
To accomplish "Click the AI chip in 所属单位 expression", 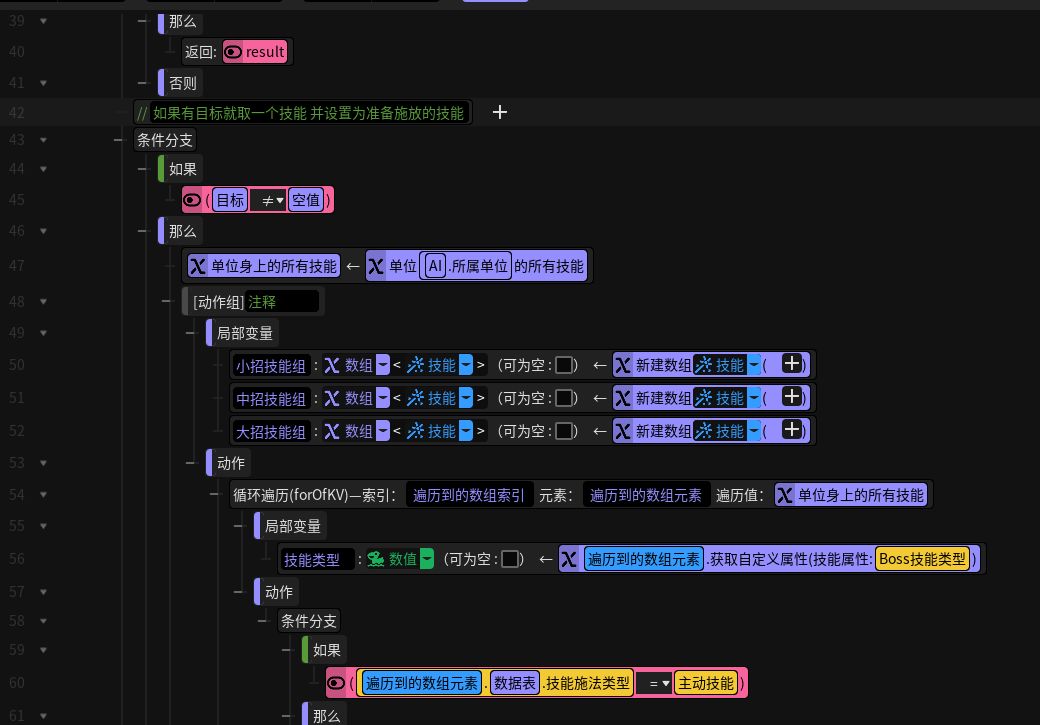I will click(435, 266).
